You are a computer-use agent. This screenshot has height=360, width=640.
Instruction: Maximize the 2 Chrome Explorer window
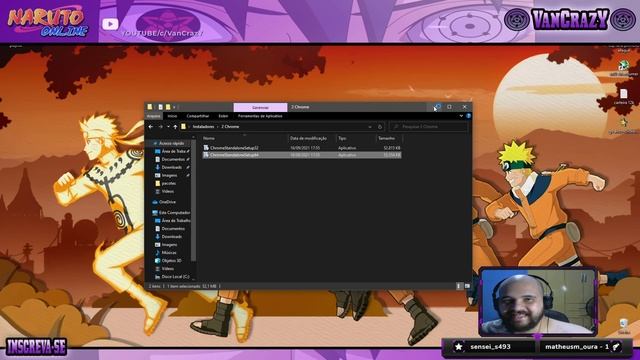(449, 107)
